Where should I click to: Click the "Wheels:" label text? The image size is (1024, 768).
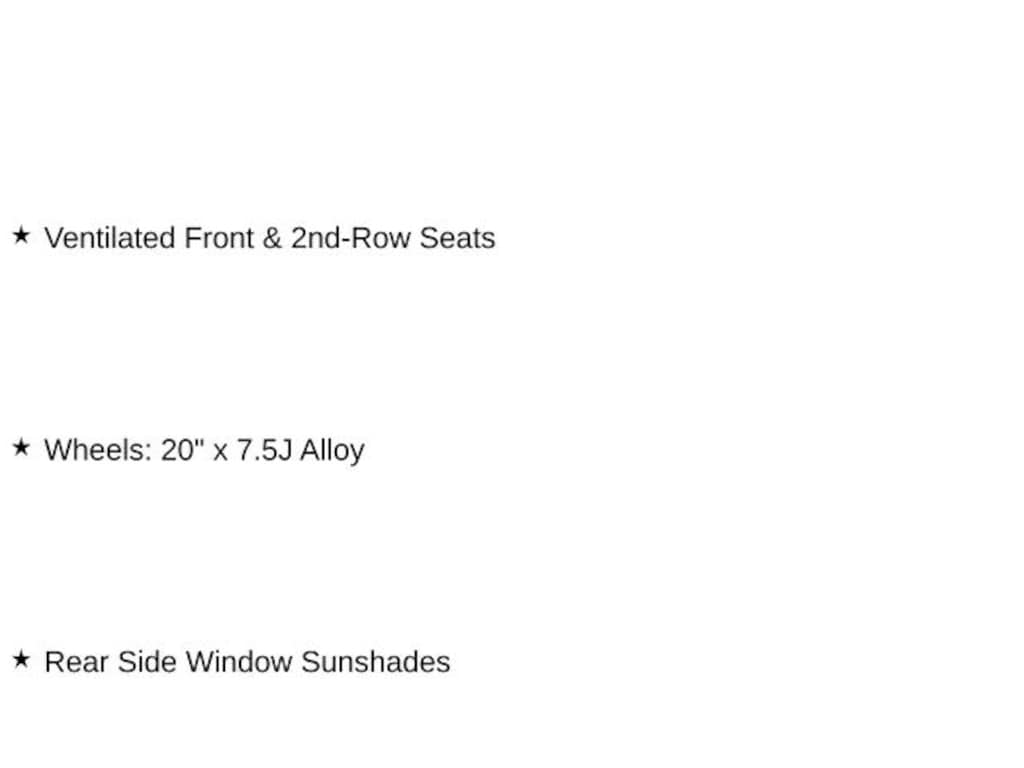98,450
